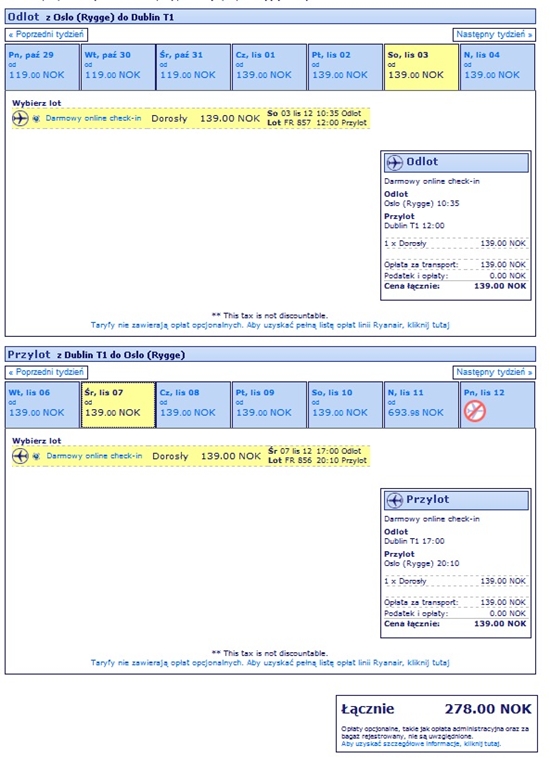Select the Wt, lis 06 return date tab
Viewport: 550px width, 758px height.
click(x=42, y=405)
